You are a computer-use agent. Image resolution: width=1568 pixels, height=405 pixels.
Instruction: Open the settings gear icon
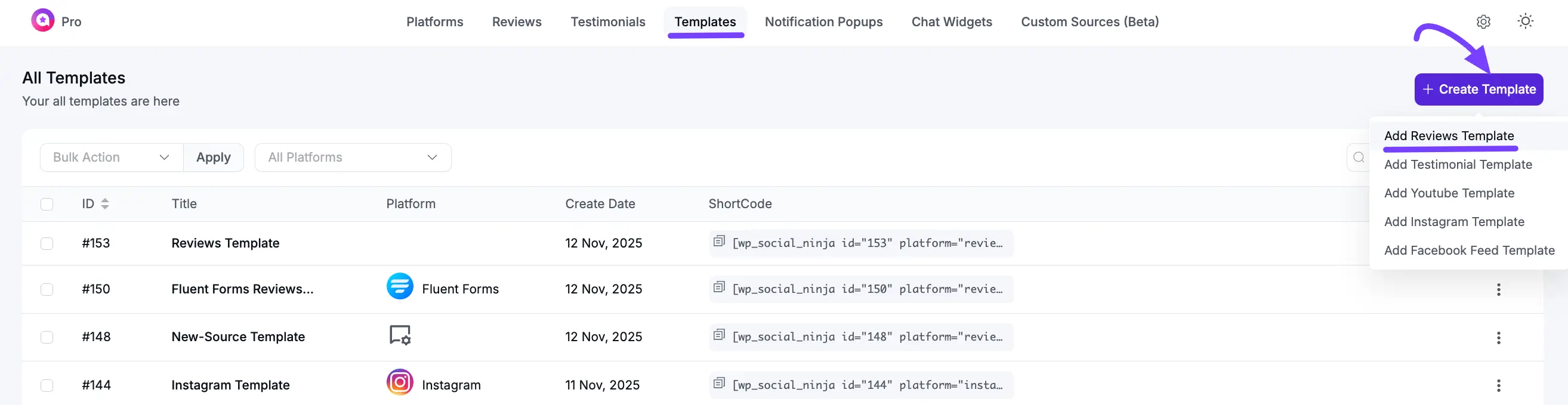1483,22
